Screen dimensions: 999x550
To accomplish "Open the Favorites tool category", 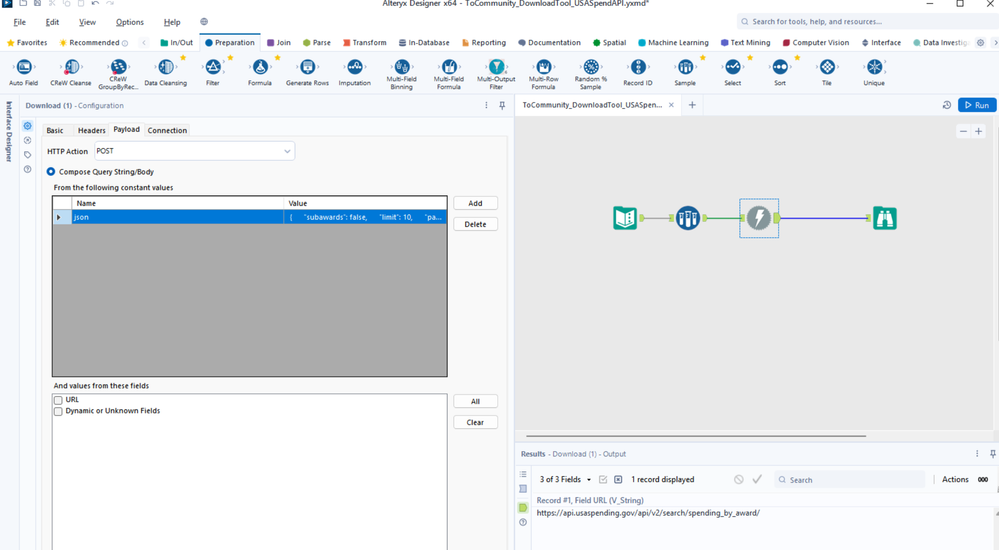I will (x=27, y=43).
